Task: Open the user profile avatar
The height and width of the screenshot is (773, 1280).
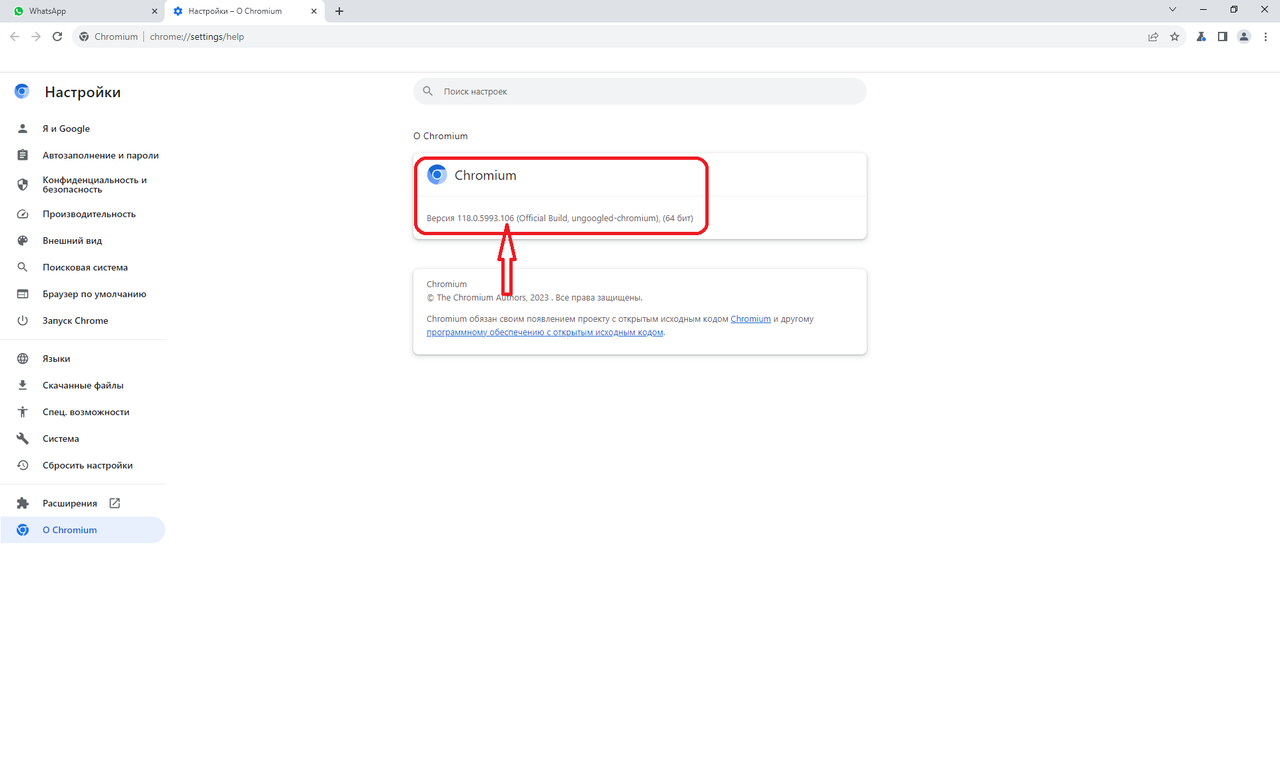Action: (x=1244, y=37)
